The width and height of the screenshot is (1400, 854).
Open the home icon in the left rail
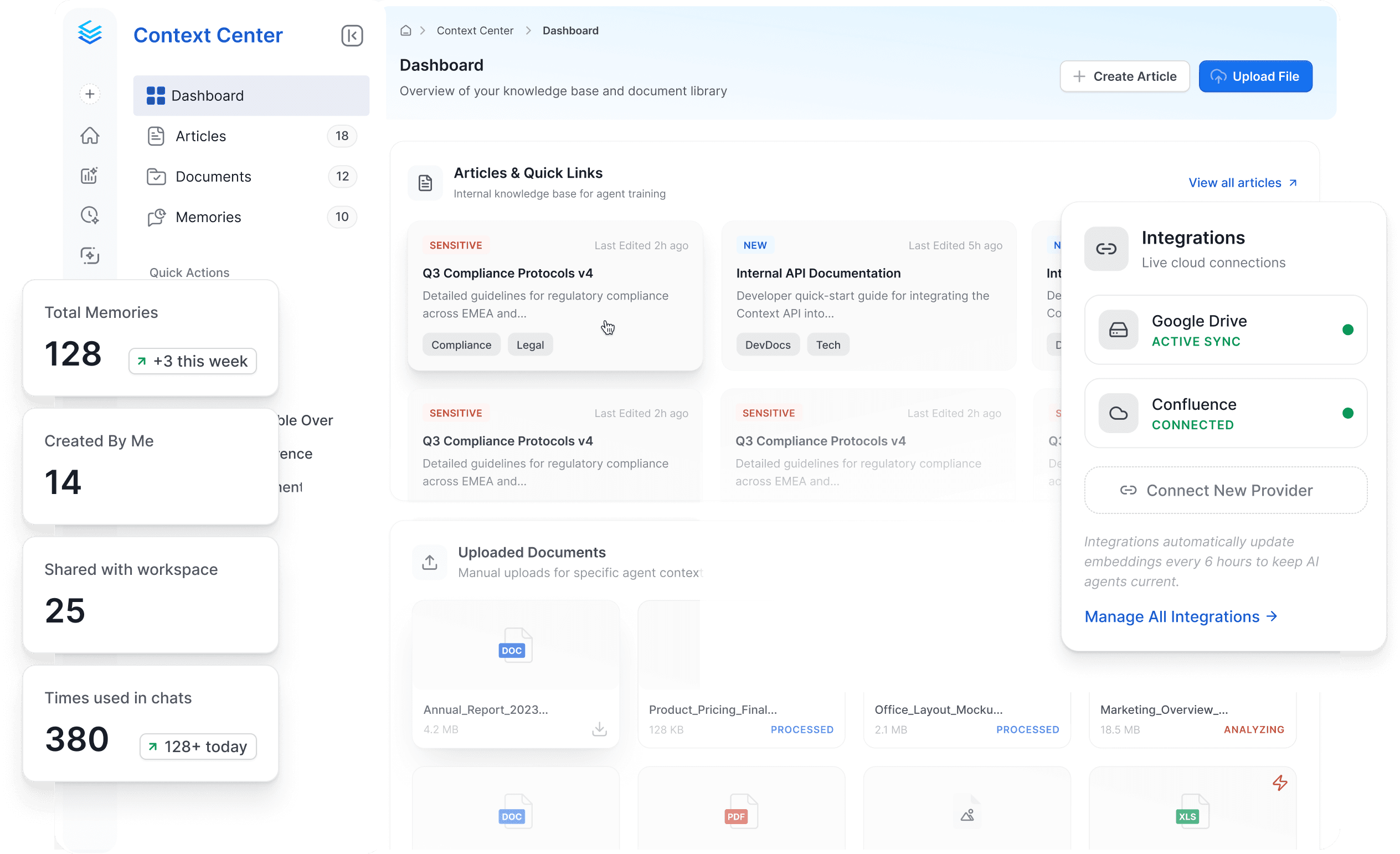point(90,135)
